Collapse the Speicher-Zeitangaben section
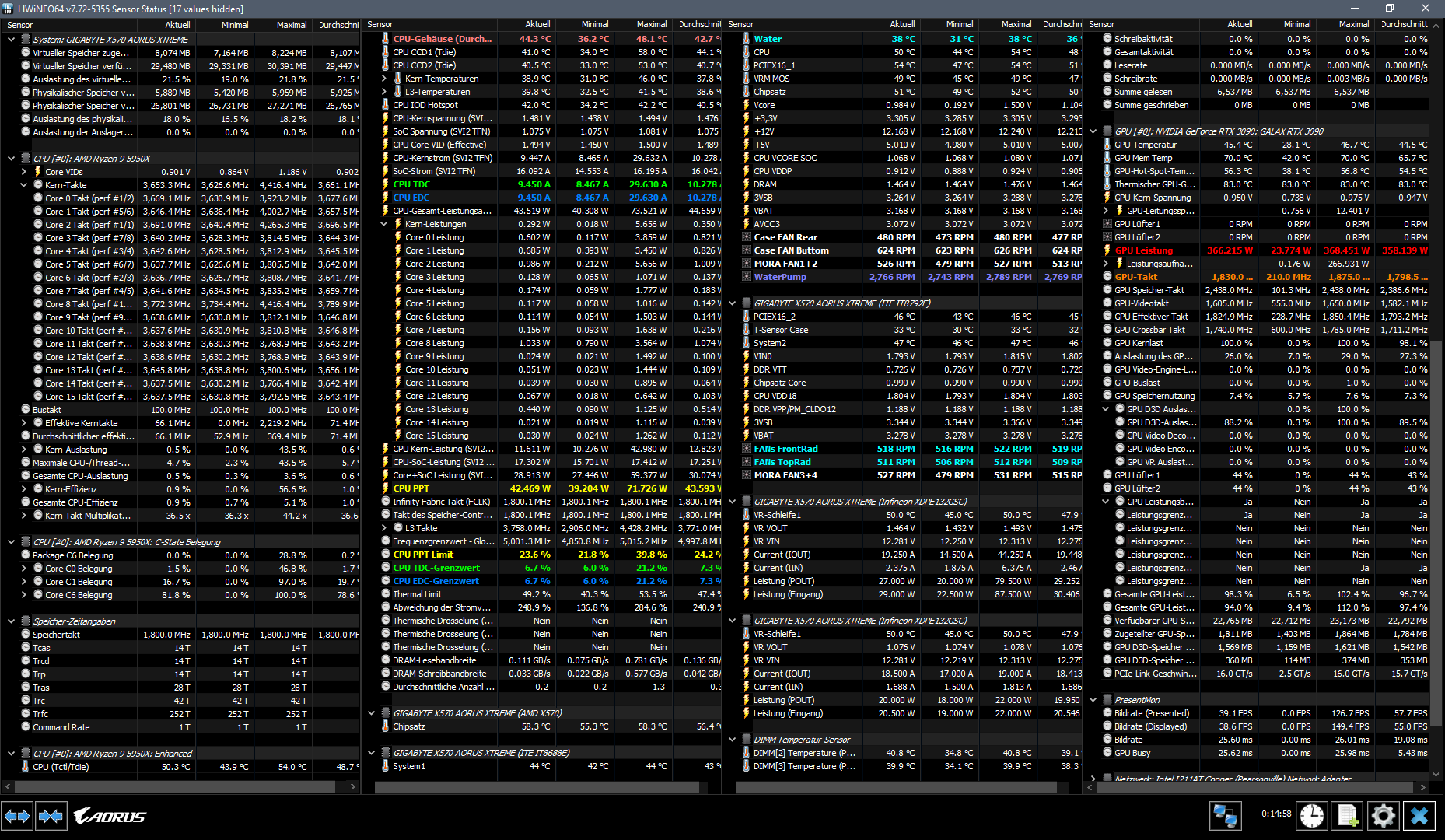Screen dimensions: 1445x840 coord(11,621)
